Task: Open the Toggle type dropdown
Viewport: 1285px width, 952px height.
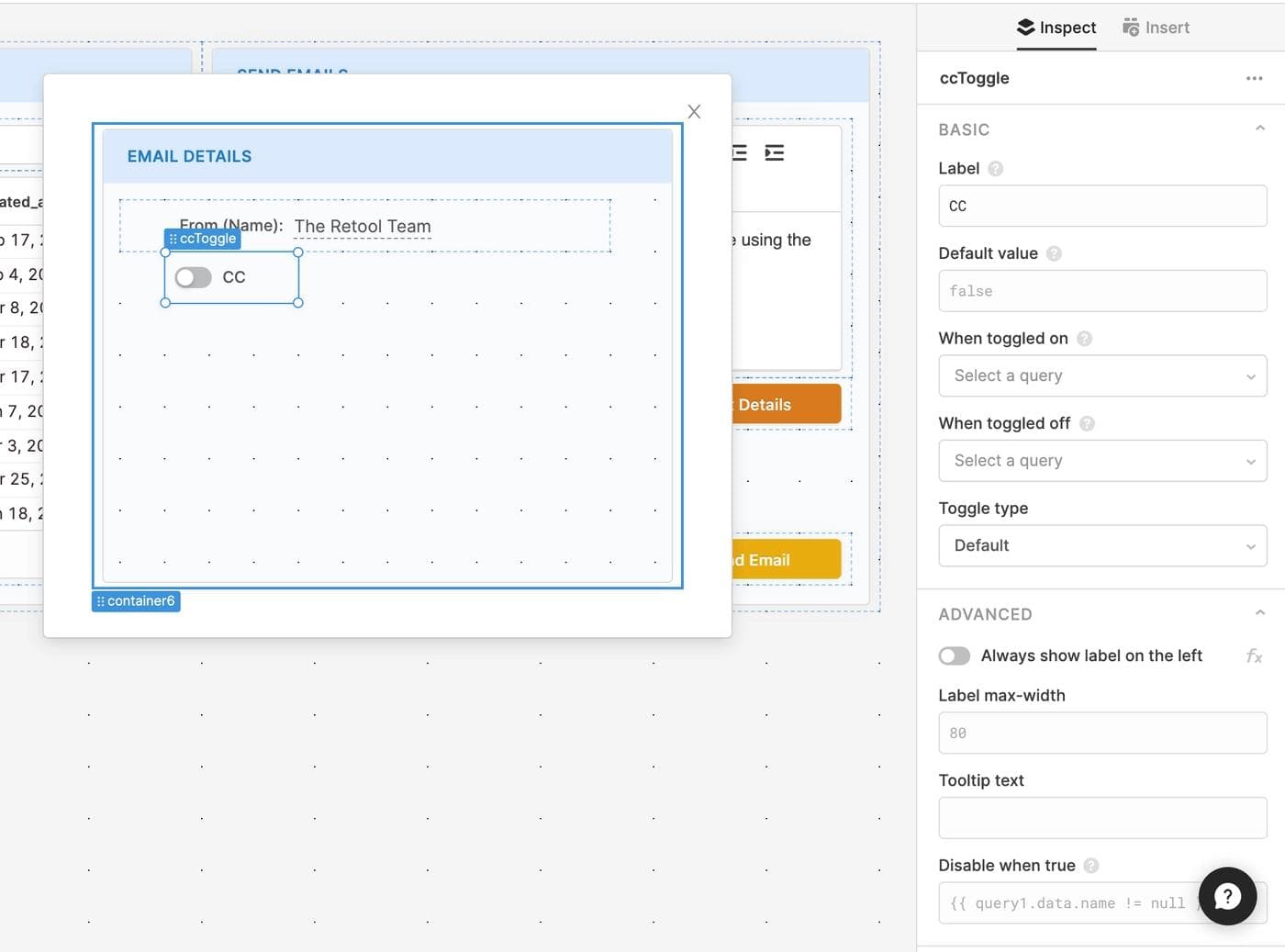Action: point(1101,545)
